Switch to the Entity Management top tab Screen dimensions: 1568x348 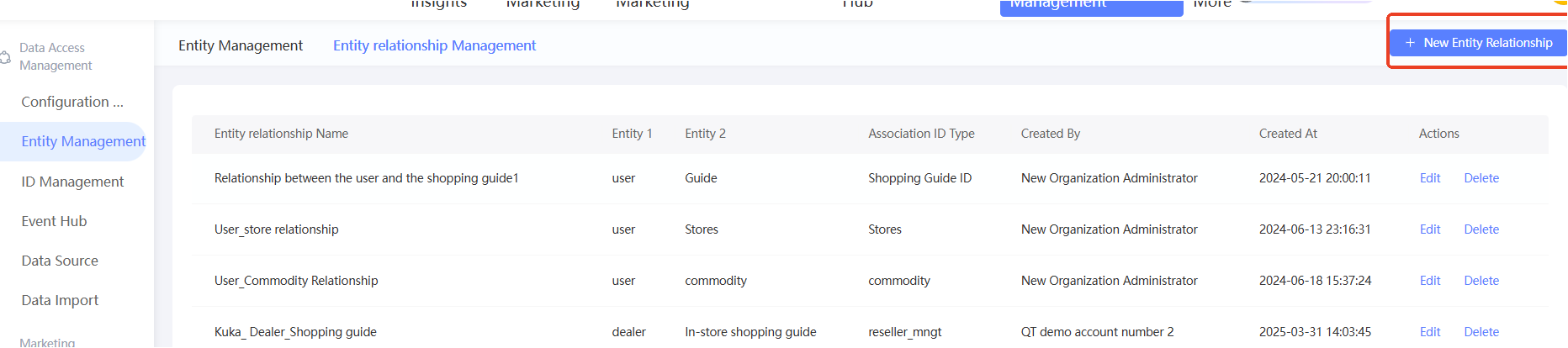pos(241,45)
